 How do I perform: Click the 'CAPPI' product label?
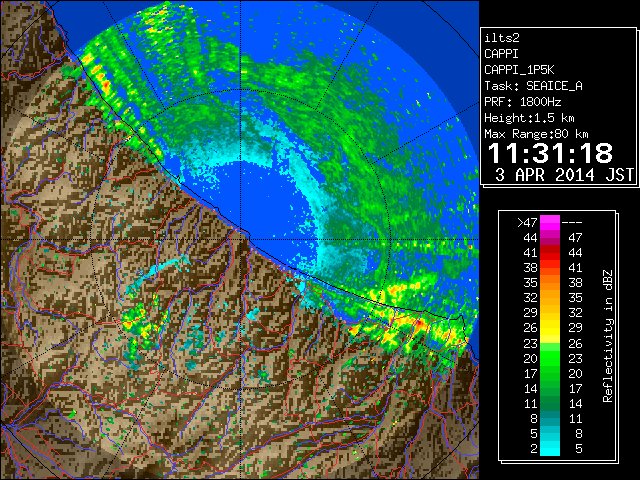(501, 54)
